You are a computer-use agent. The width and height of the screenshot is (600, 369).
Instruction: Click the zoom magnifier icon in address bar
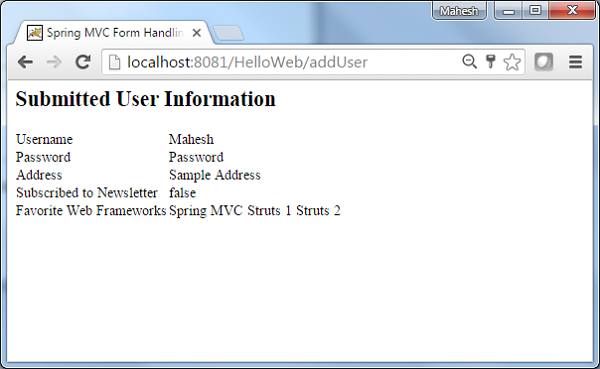(x=469, y=61)
